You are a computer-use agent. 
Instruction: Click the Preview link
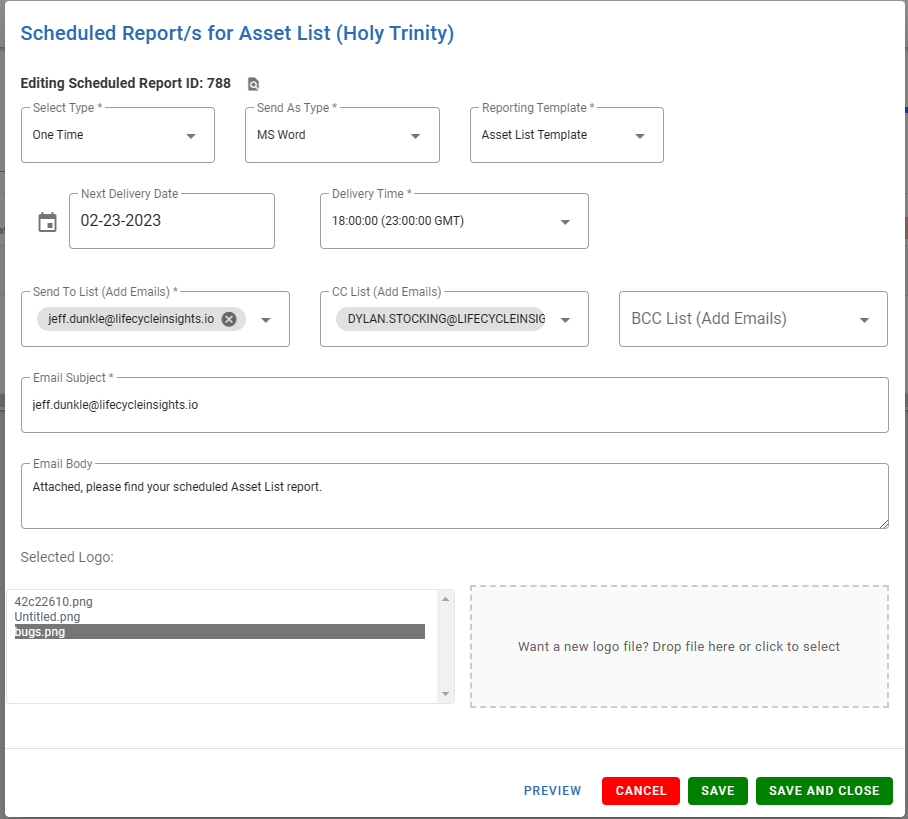552,791
